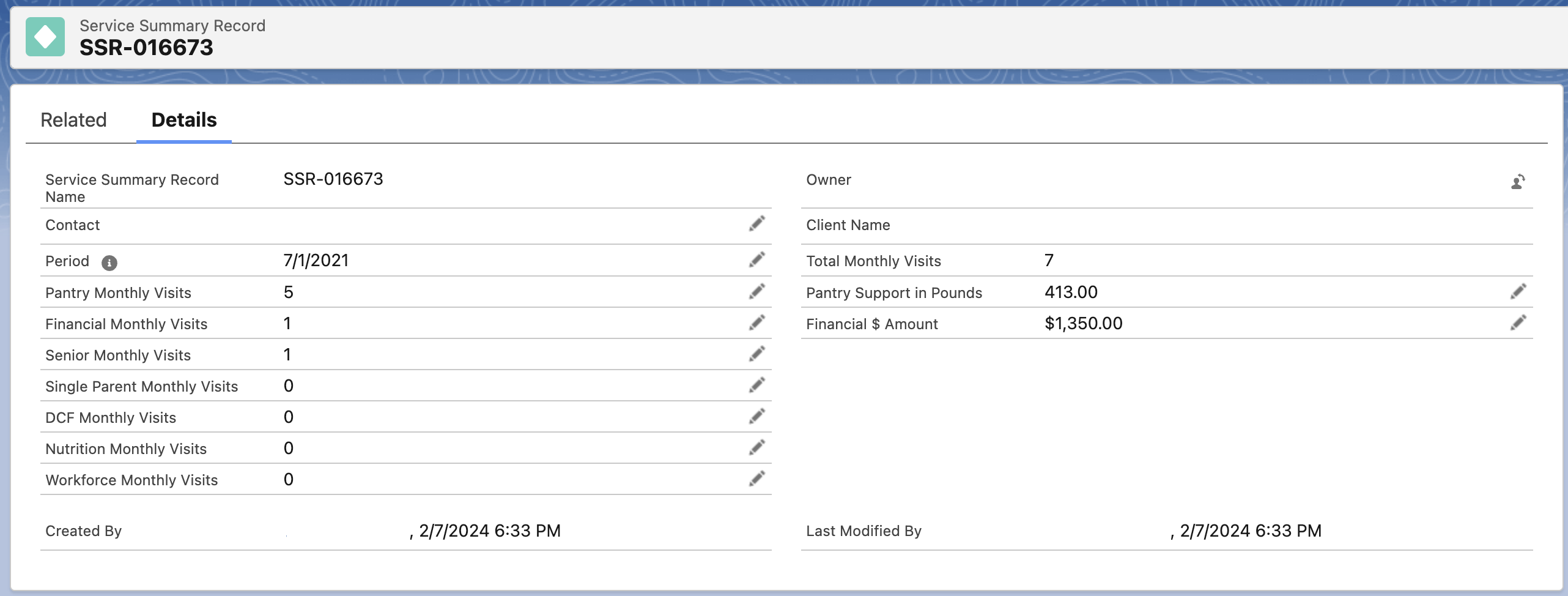
Task: Edit Nutrition Monthly Visits value
Action: (x=758, y=447)
